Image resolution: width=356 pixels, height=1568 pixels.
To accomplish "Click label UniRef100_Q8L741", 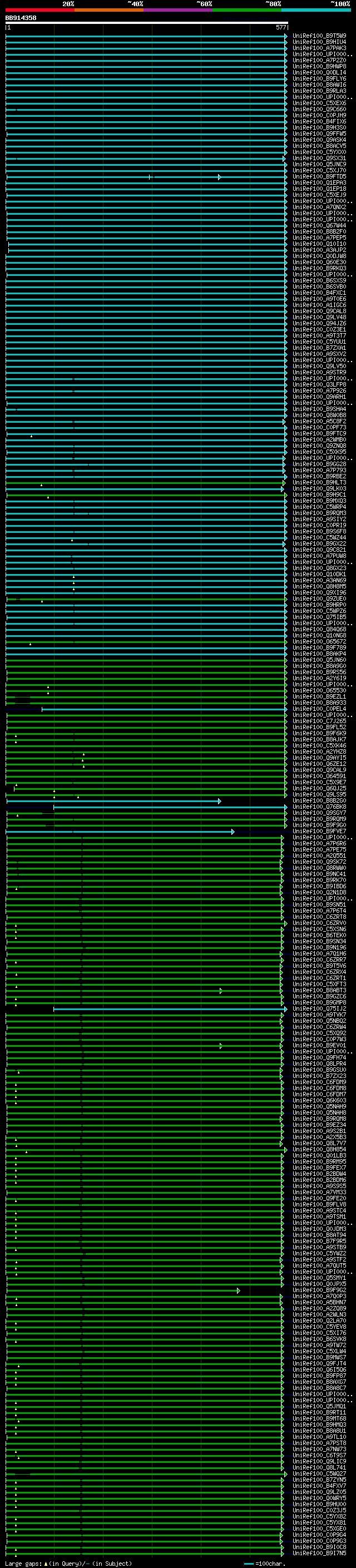I will (319, 1467).
